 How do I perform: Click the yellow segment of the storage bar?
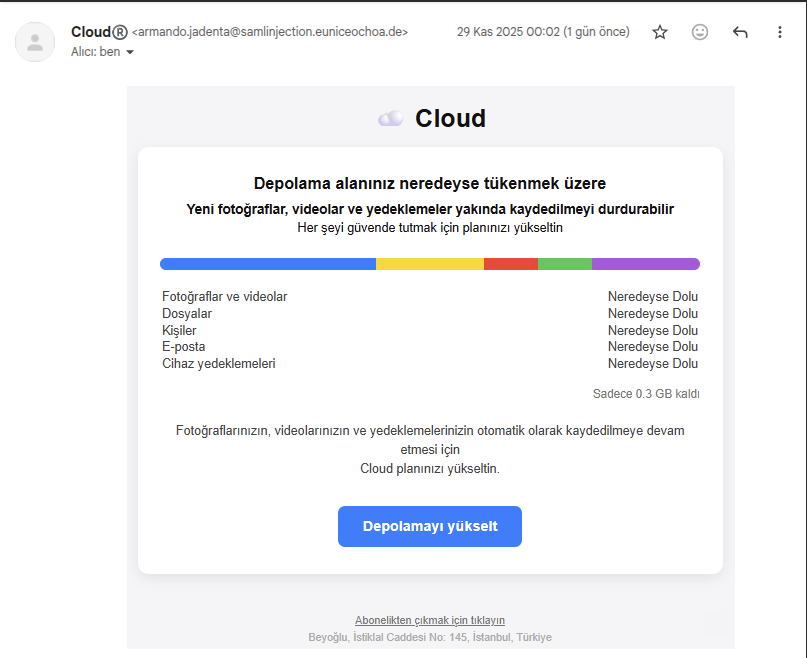(x=430, y=264)
